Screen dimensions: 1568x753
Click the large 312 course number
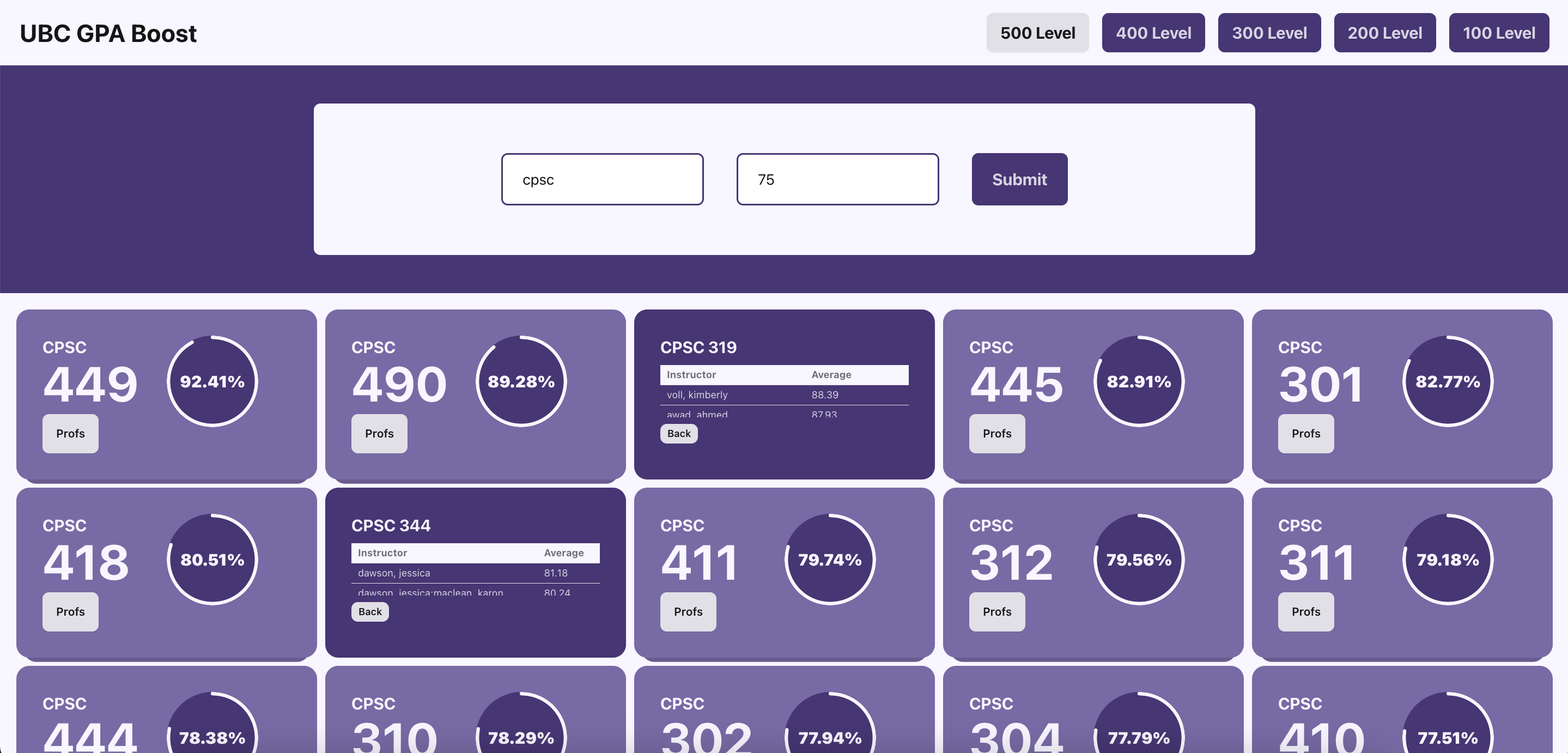(x=1011, y=563)
